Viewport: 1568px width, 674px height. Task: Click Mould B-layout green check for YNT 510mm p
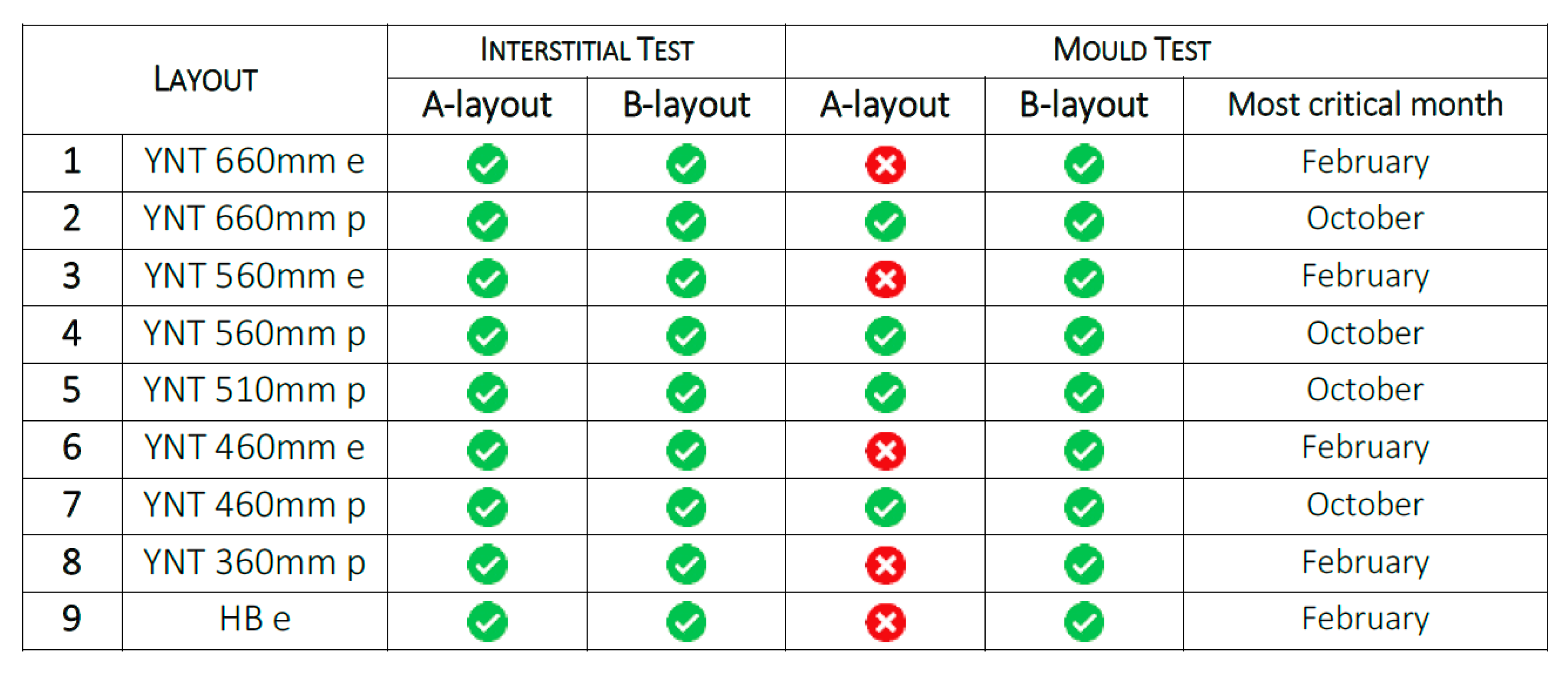click(1084, 393)
